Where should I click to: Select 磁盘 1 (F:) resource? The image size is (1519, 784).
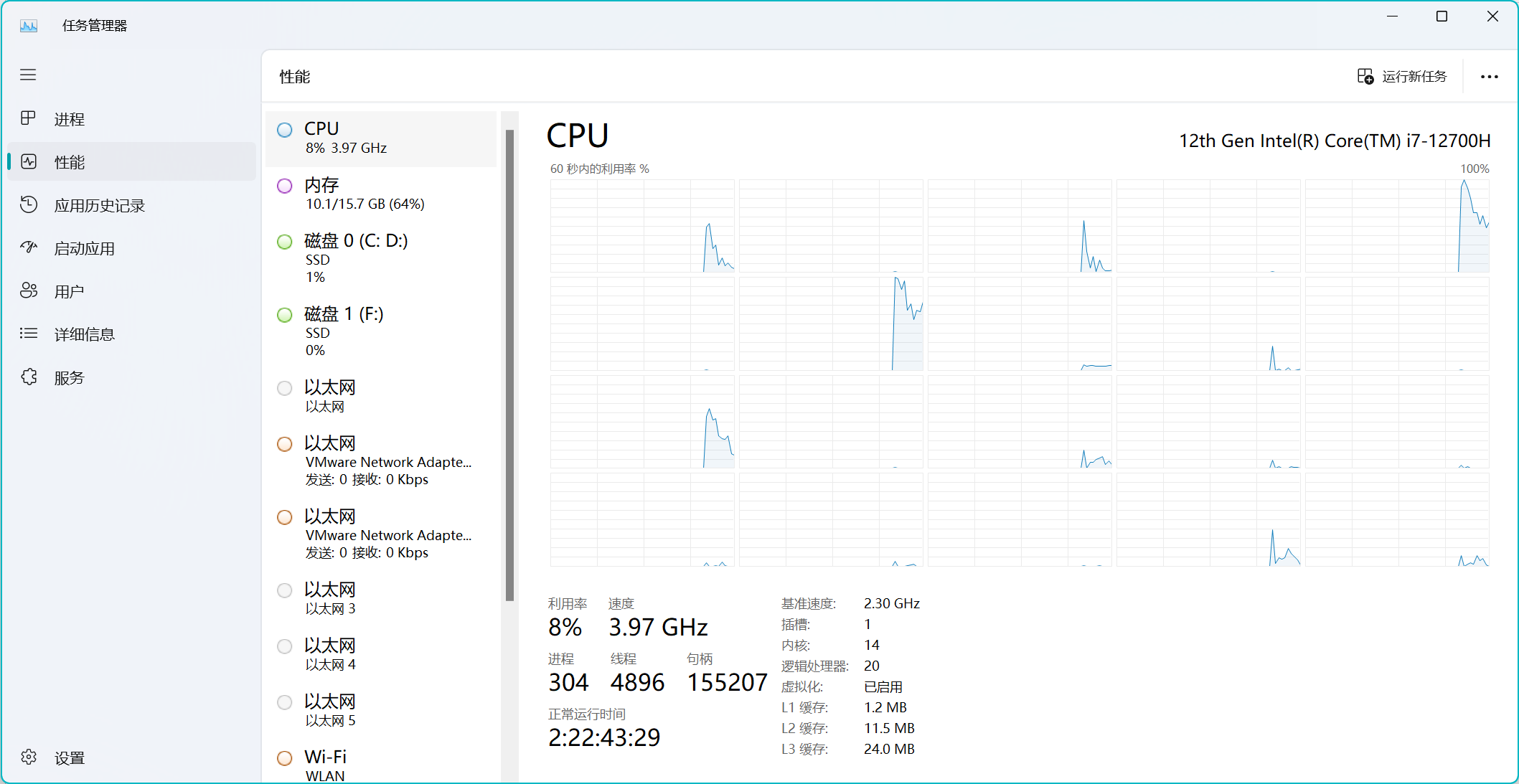point(381,331)
